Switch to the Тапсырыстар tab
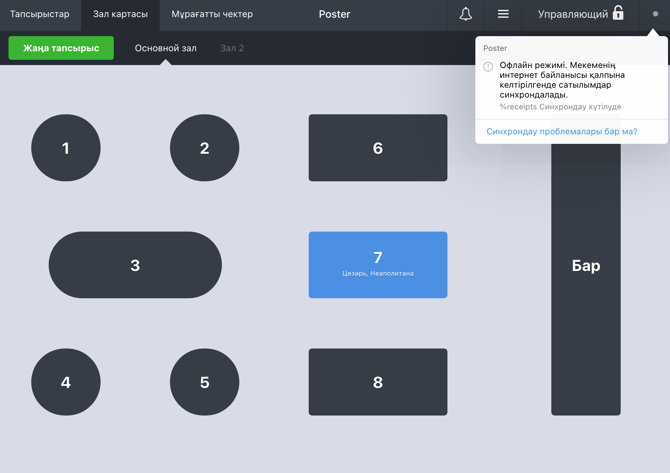 pos(40,14)
